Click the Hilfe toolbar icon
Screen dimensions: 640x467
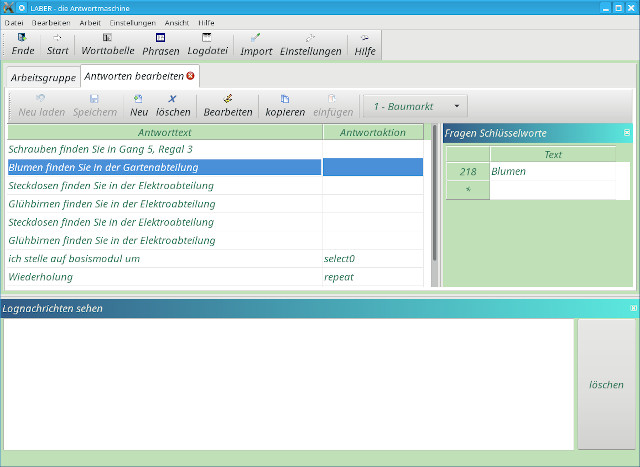coord(364,44)
